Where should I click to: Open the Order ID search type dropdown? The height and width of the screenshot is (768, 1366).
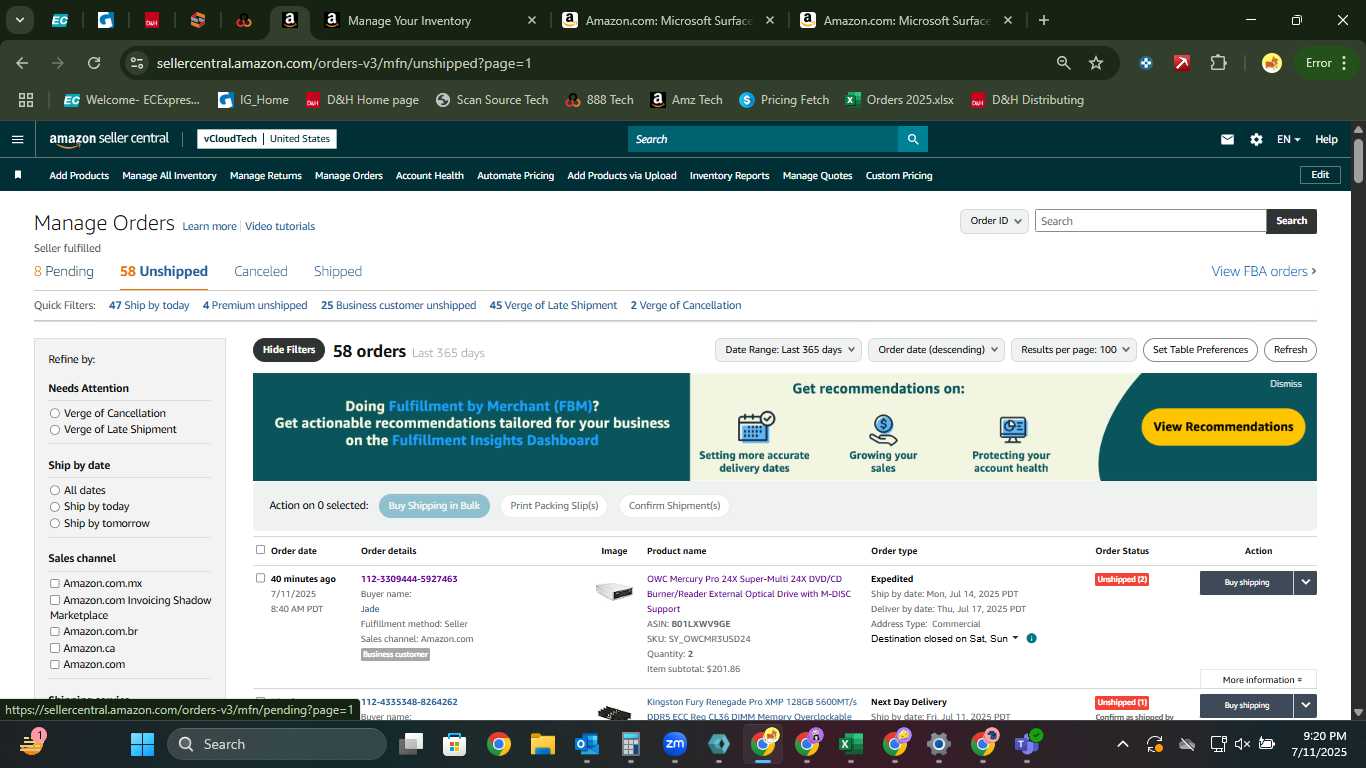[994, 221]
